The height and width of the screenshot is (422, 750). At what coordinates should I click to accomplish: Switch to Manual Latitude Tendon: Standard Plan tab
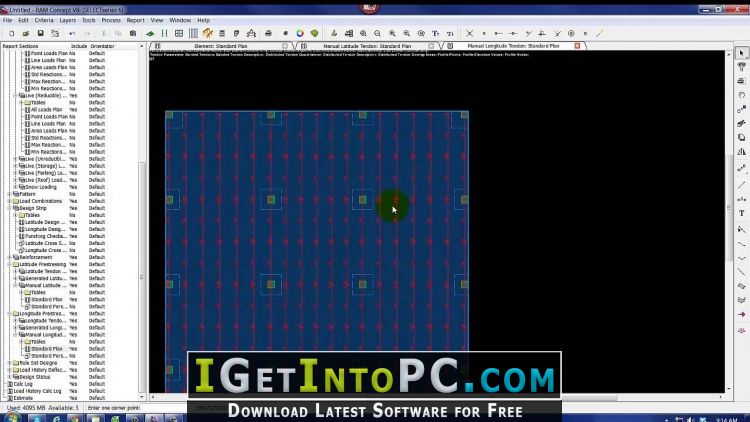(367, 46)
